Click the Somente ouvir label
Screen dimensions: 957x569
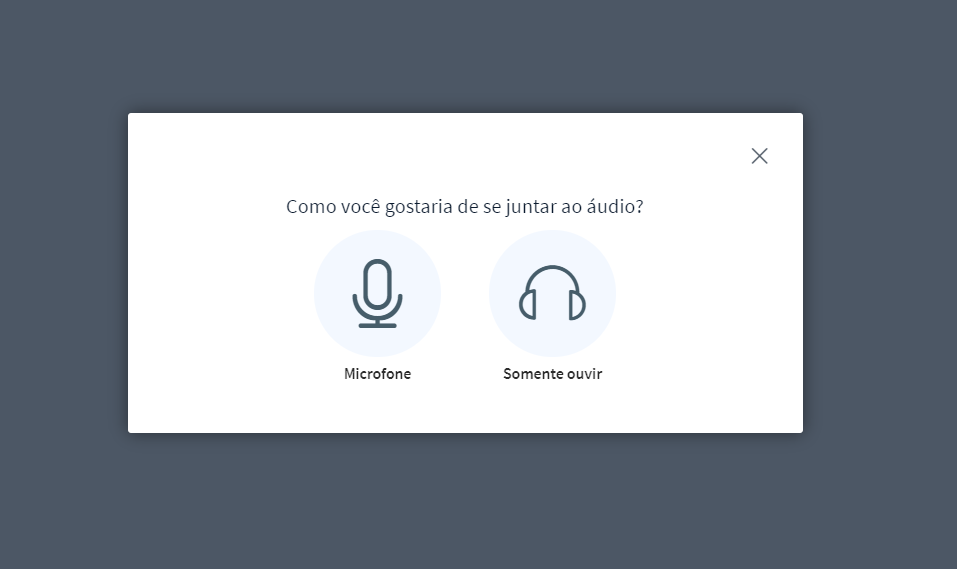pos(552,374)
